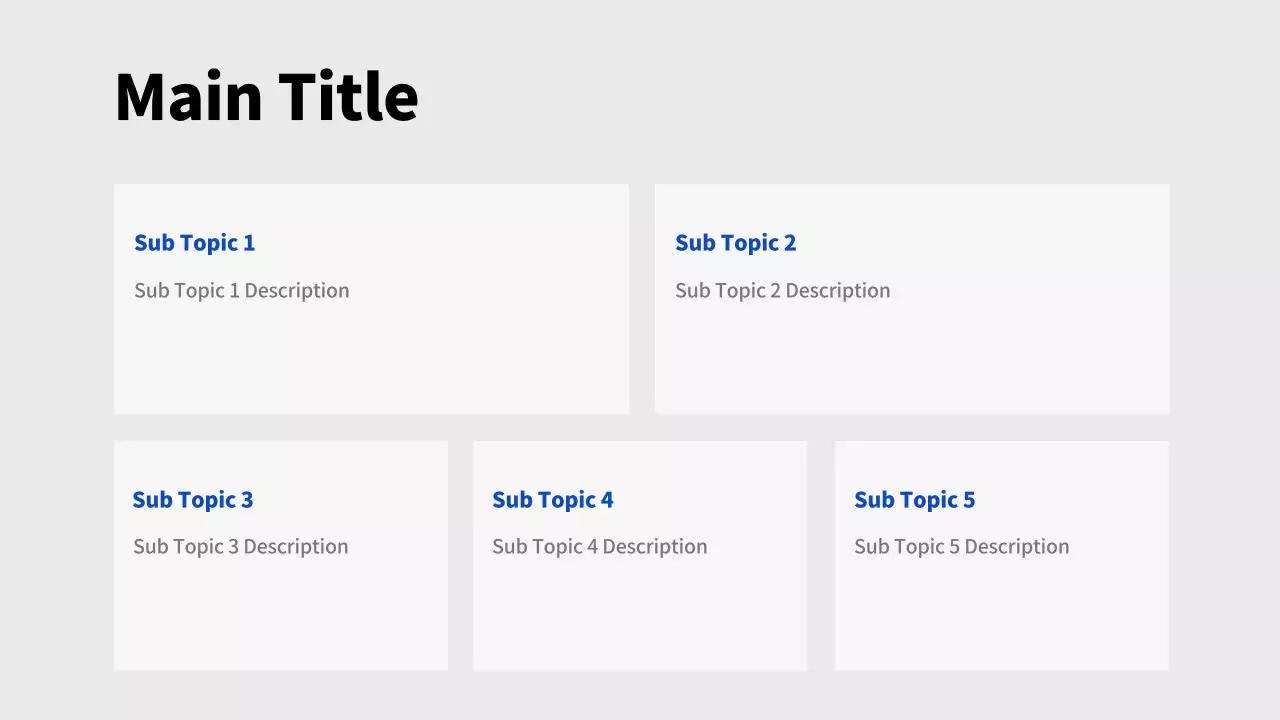
Task: Click the Main Title heading text
Action: tap(266, 97)
